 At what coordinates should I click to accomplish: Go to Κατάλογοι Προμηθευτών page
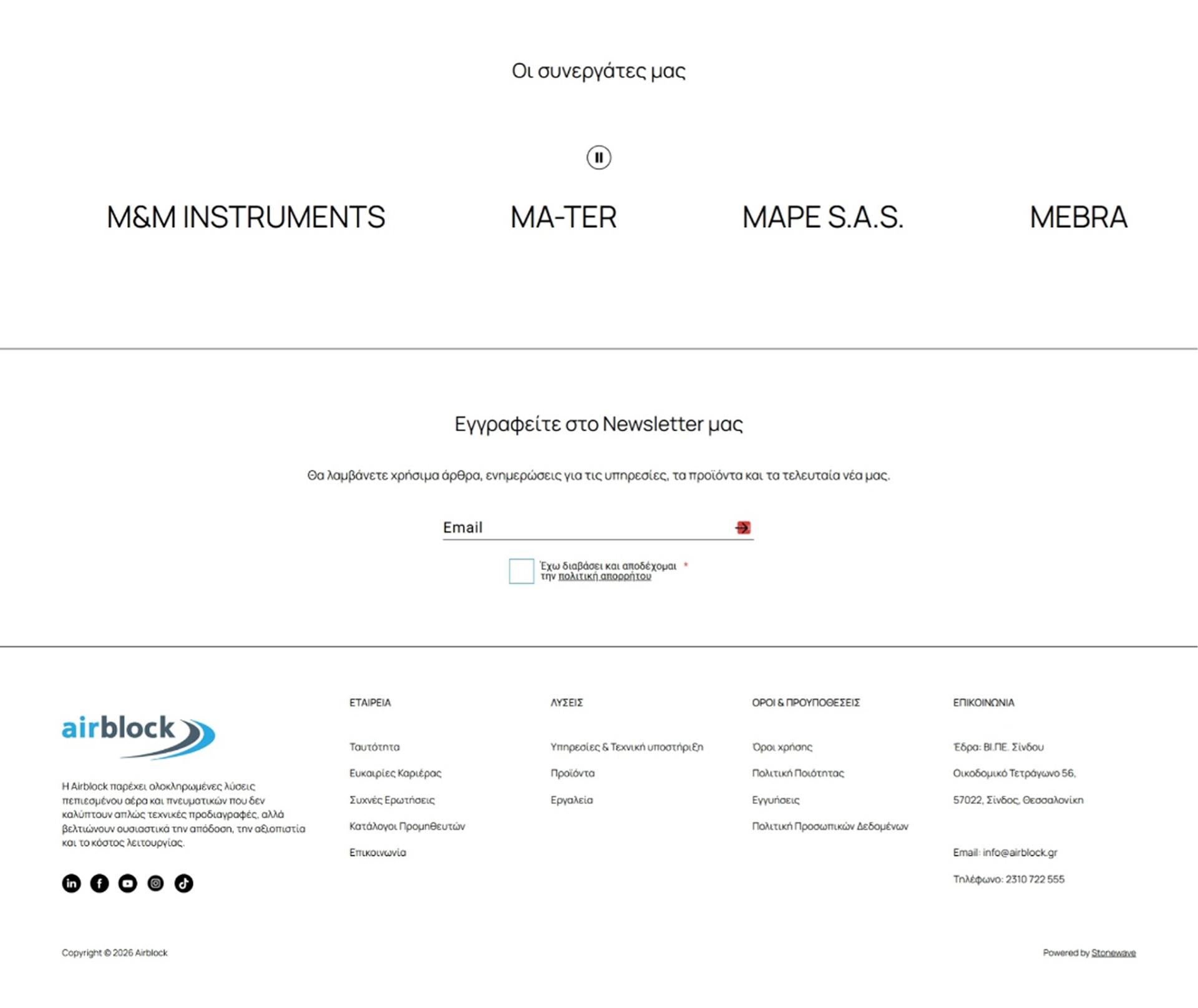point(407,826)
